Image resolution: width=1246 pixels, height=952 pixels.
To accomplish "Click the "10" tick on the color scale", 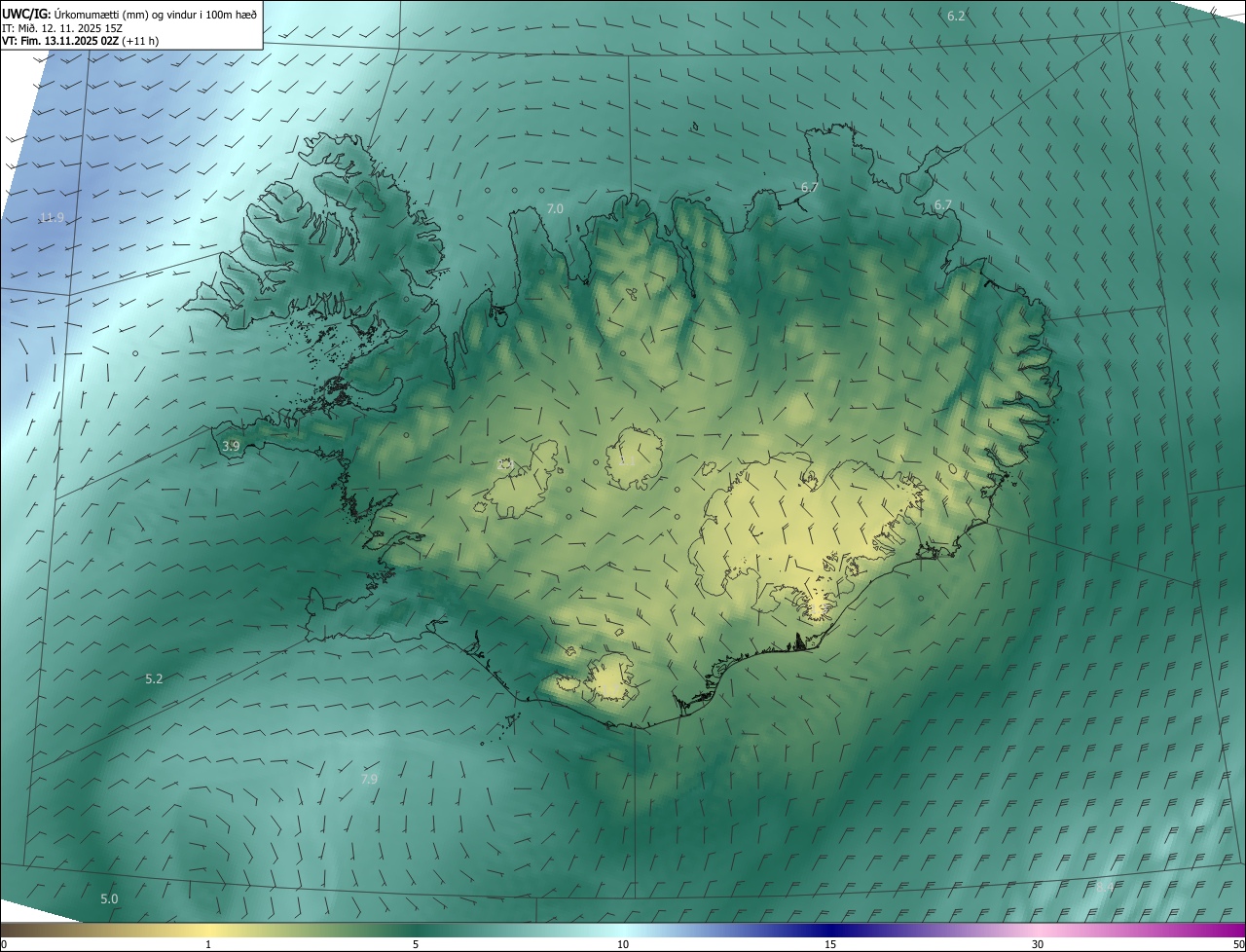I will pos(623,944).
